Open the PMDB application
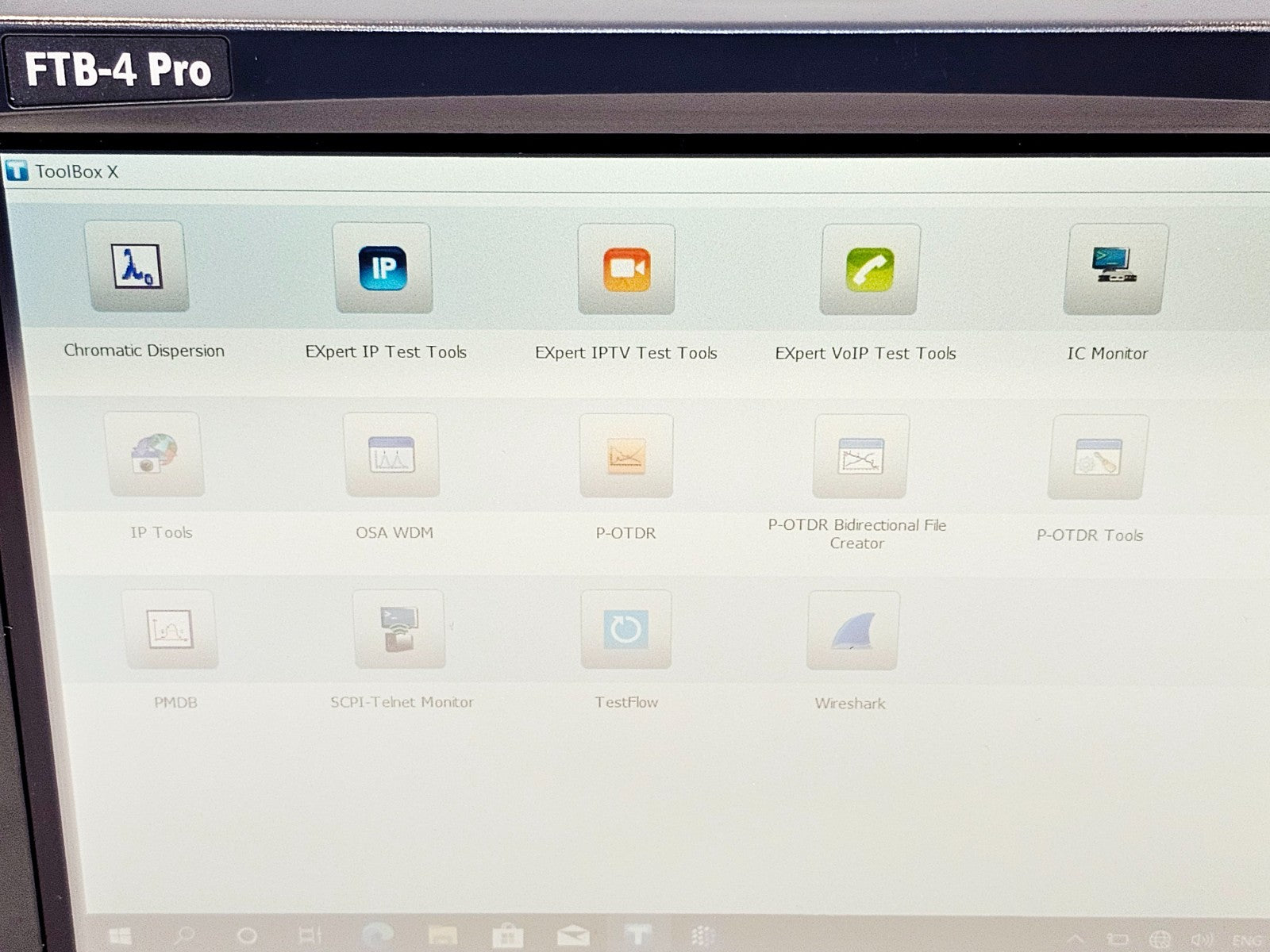 (x=170, y=630)
